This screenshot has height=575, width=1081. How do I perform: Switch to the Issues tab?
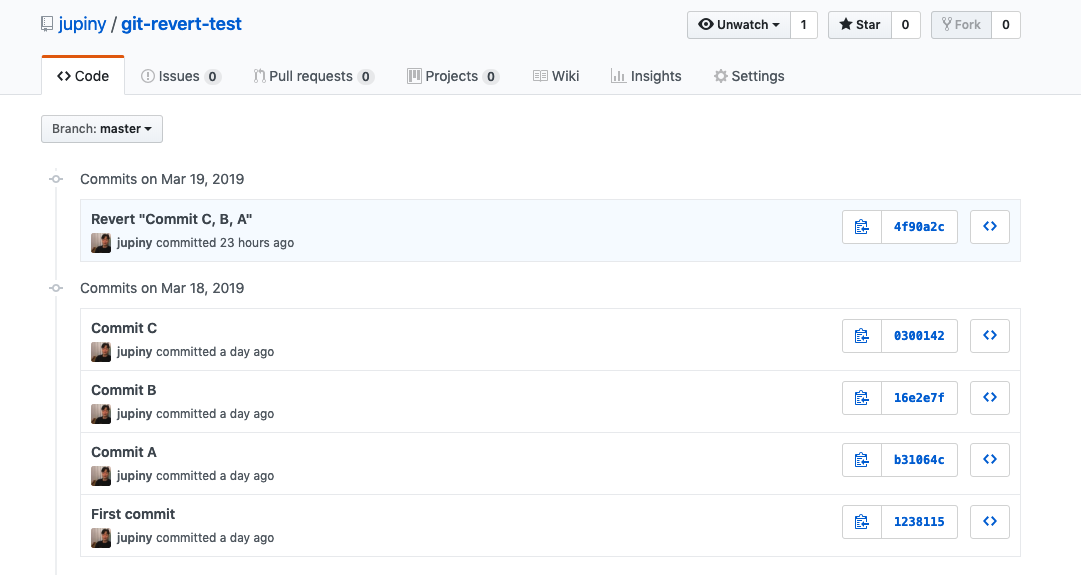click(181, 76)
